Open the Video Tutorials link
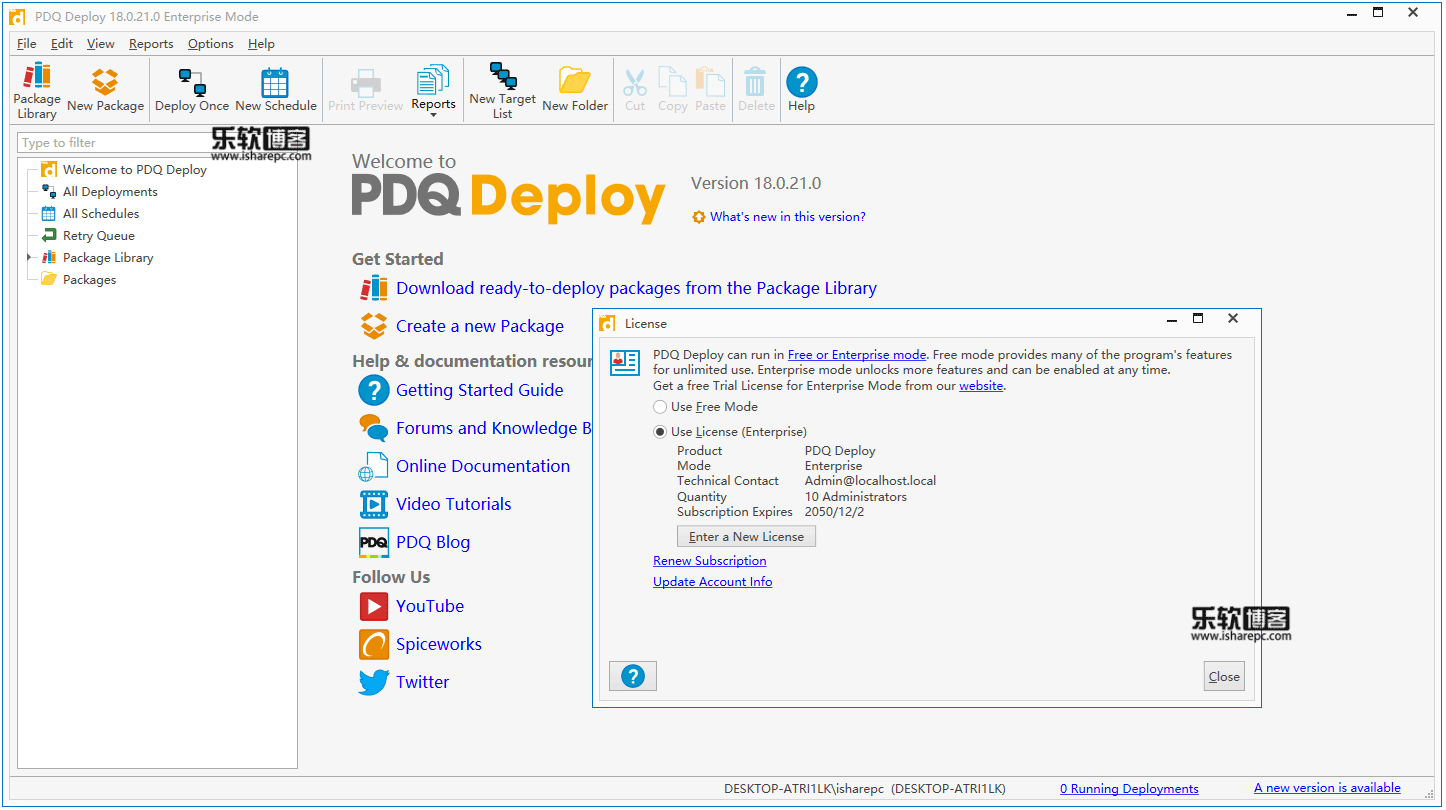This screenshot has width=1446, height=810. [454, 504]
